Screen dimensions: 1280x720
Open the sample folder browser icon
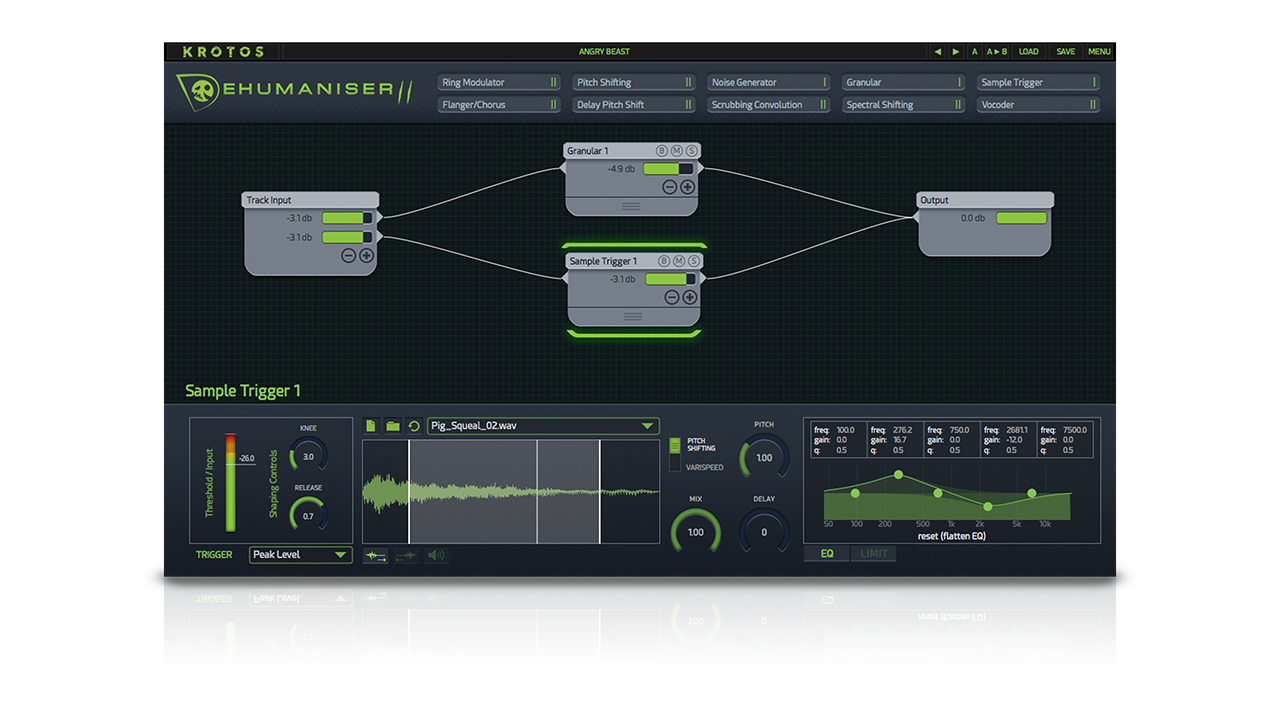click(x=392, y=426)
